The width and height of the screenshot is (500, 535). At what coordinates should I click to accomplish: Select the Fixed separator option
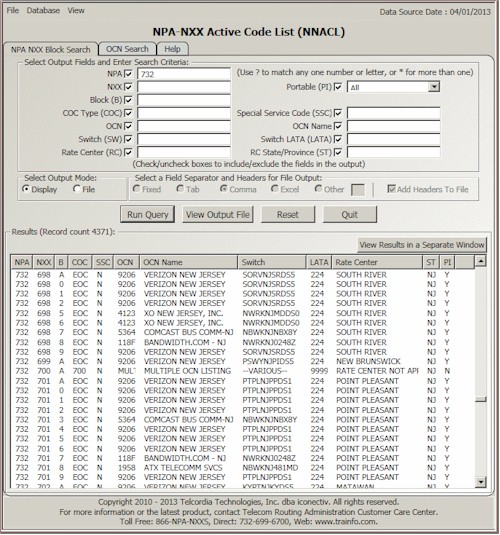[137, 189]
